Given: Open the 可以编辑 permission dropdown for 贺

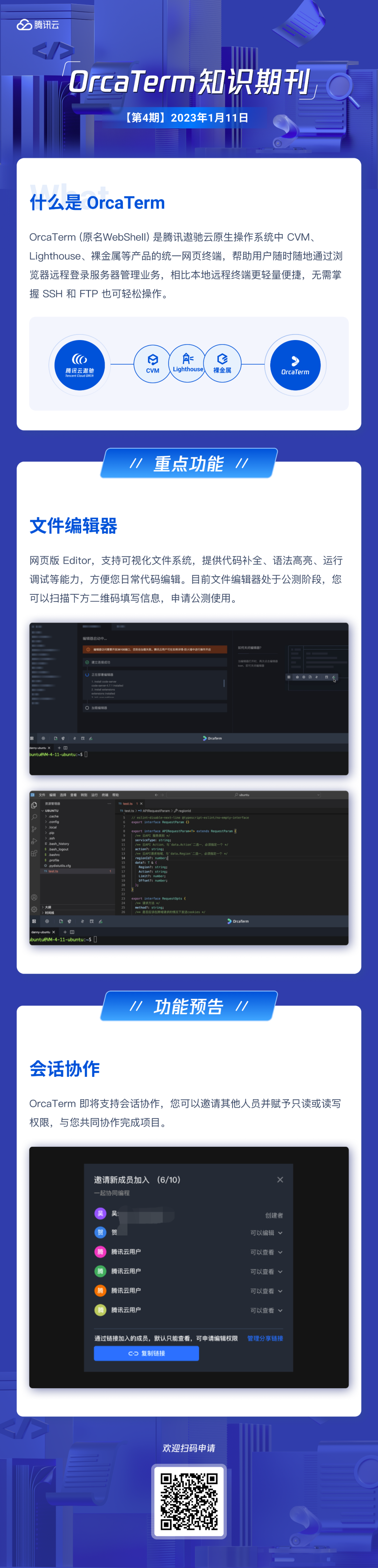Looking at the screenshot, I should click(x=267, y=1233).
